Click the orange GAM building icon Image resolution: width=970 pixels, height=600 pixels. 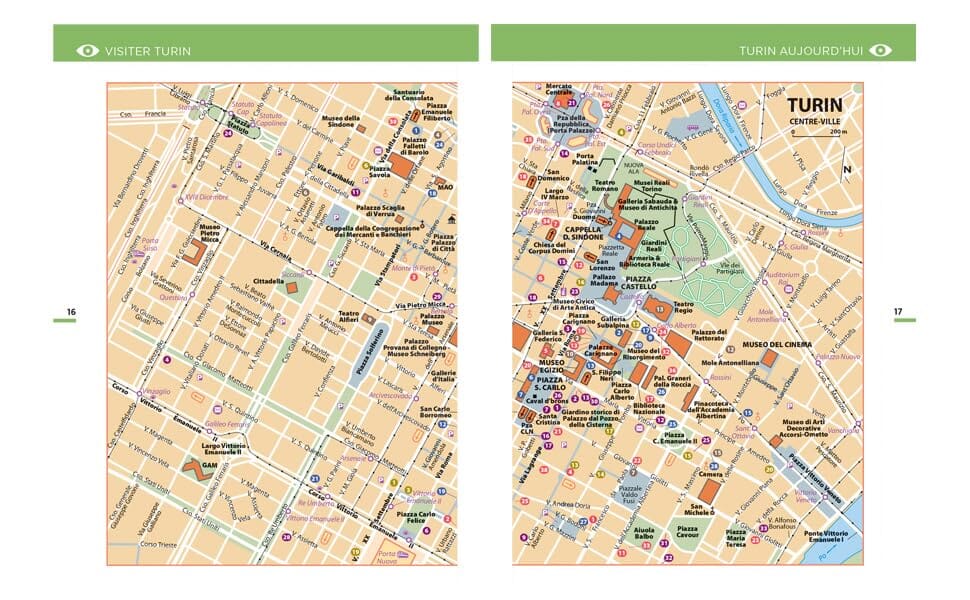(x=198, y=466)
